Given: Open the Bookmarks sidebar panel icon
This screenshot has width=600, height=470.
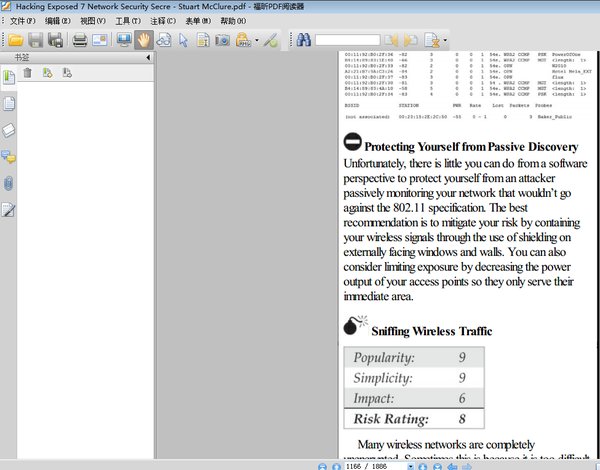Looking at the screenshot, I should click(x=8, y=77).
